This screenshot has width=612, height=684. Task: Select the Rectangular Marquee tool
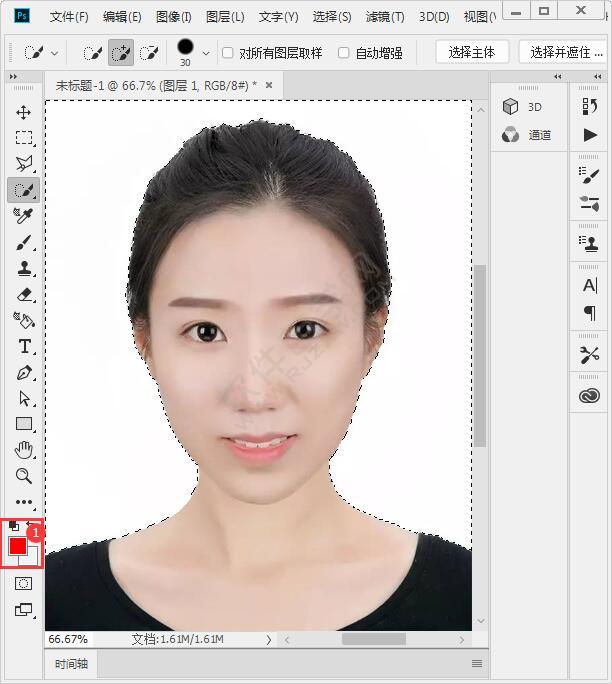pos(24,138)
